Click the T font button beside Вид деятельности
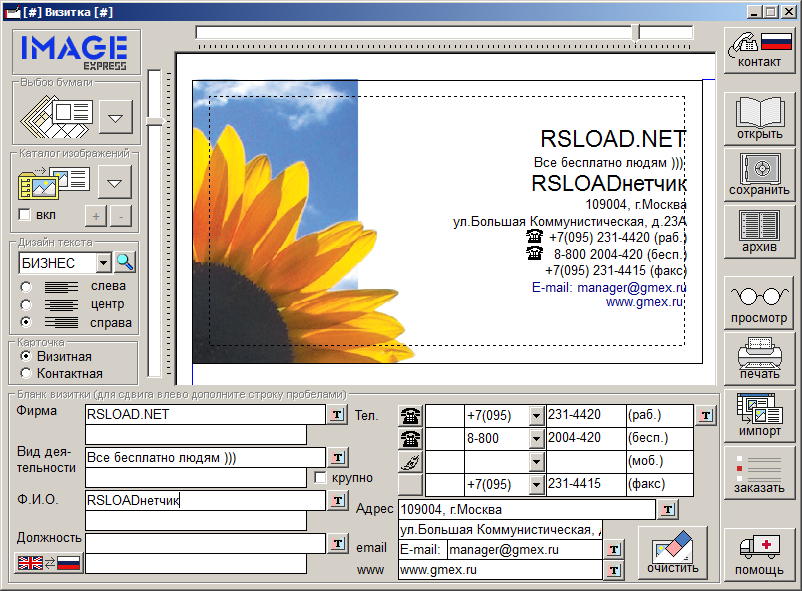 337,457
